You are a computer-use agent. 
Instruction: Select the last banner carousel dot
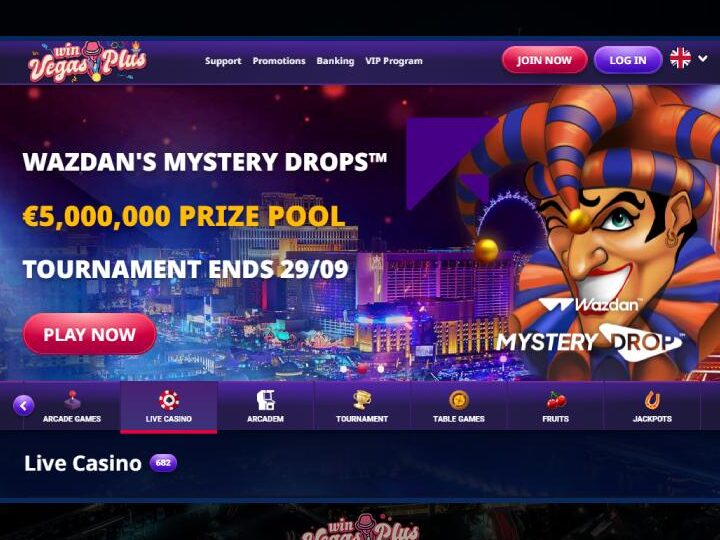[x=380, y=369]
